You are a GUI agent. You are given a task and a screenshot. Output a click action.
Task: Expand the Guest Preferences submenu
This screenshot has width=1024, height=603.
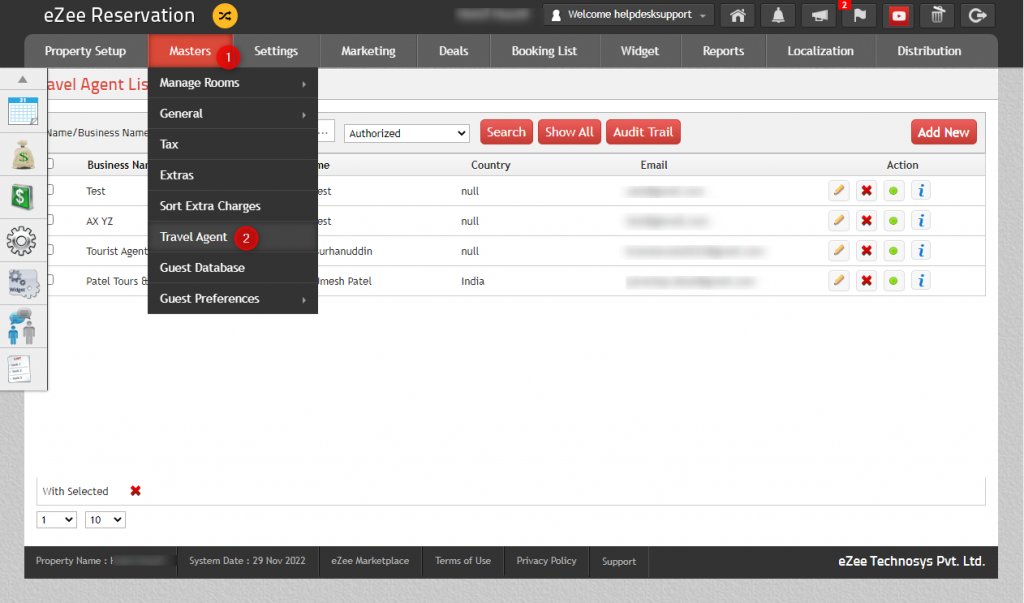pos(232,299)
